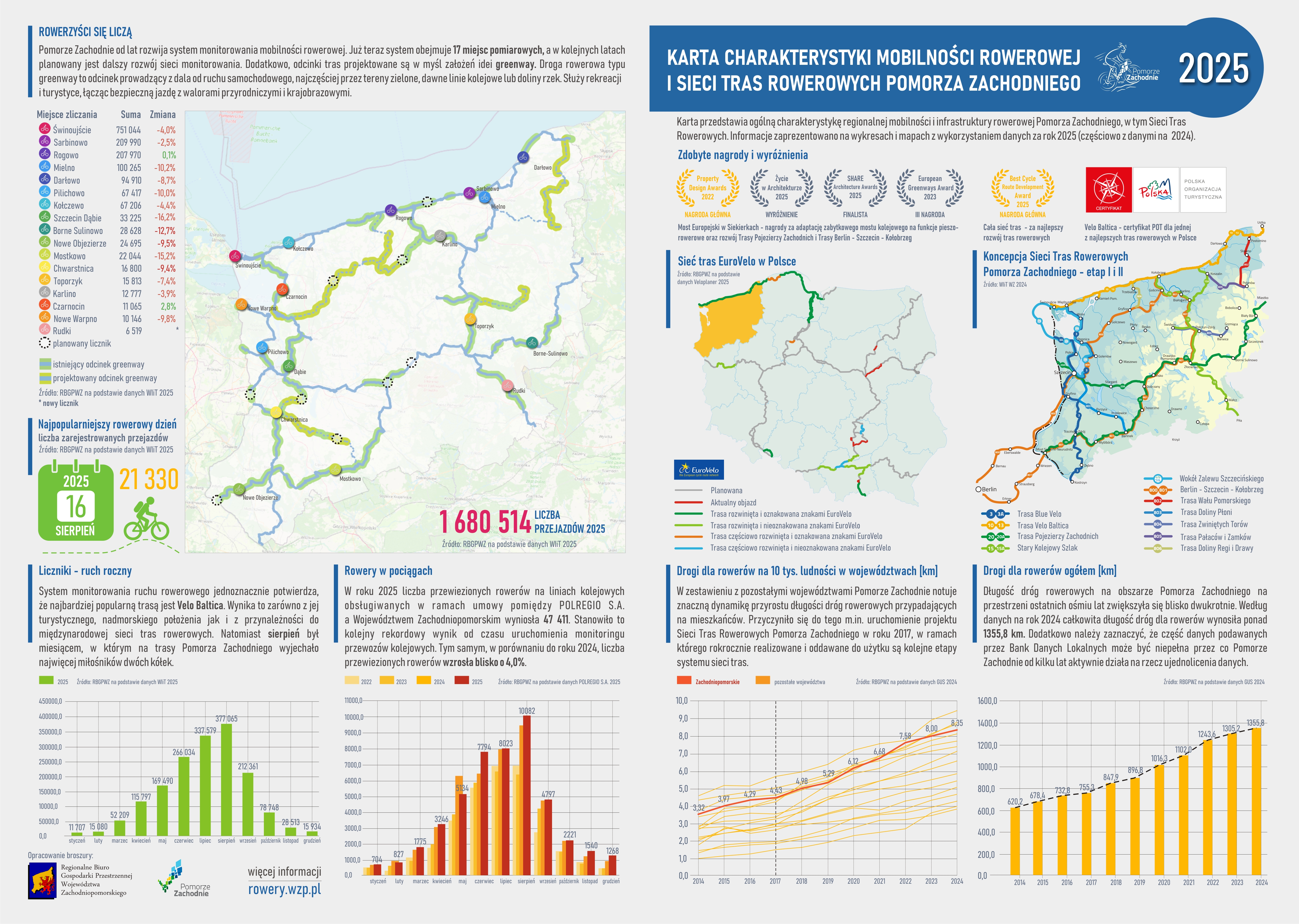Click the red Zachodniopomorskie legend swatch
This screenshot has width=1299, height=924.
684,680
